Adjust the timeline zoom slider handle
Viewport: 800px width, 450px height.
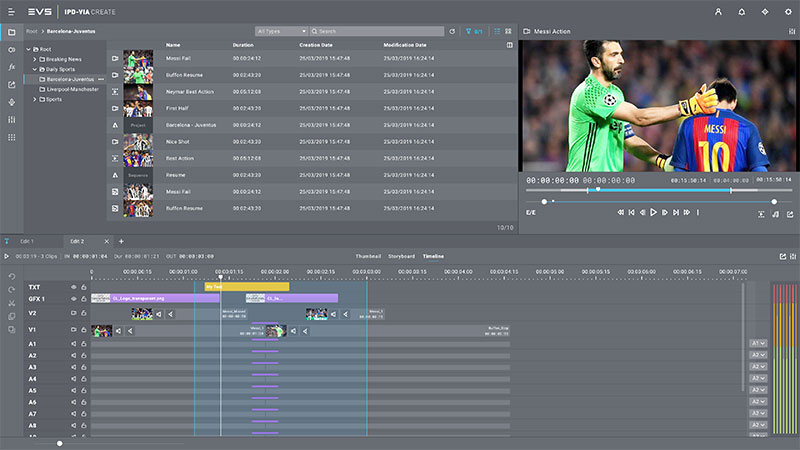[x=60, y=443]
